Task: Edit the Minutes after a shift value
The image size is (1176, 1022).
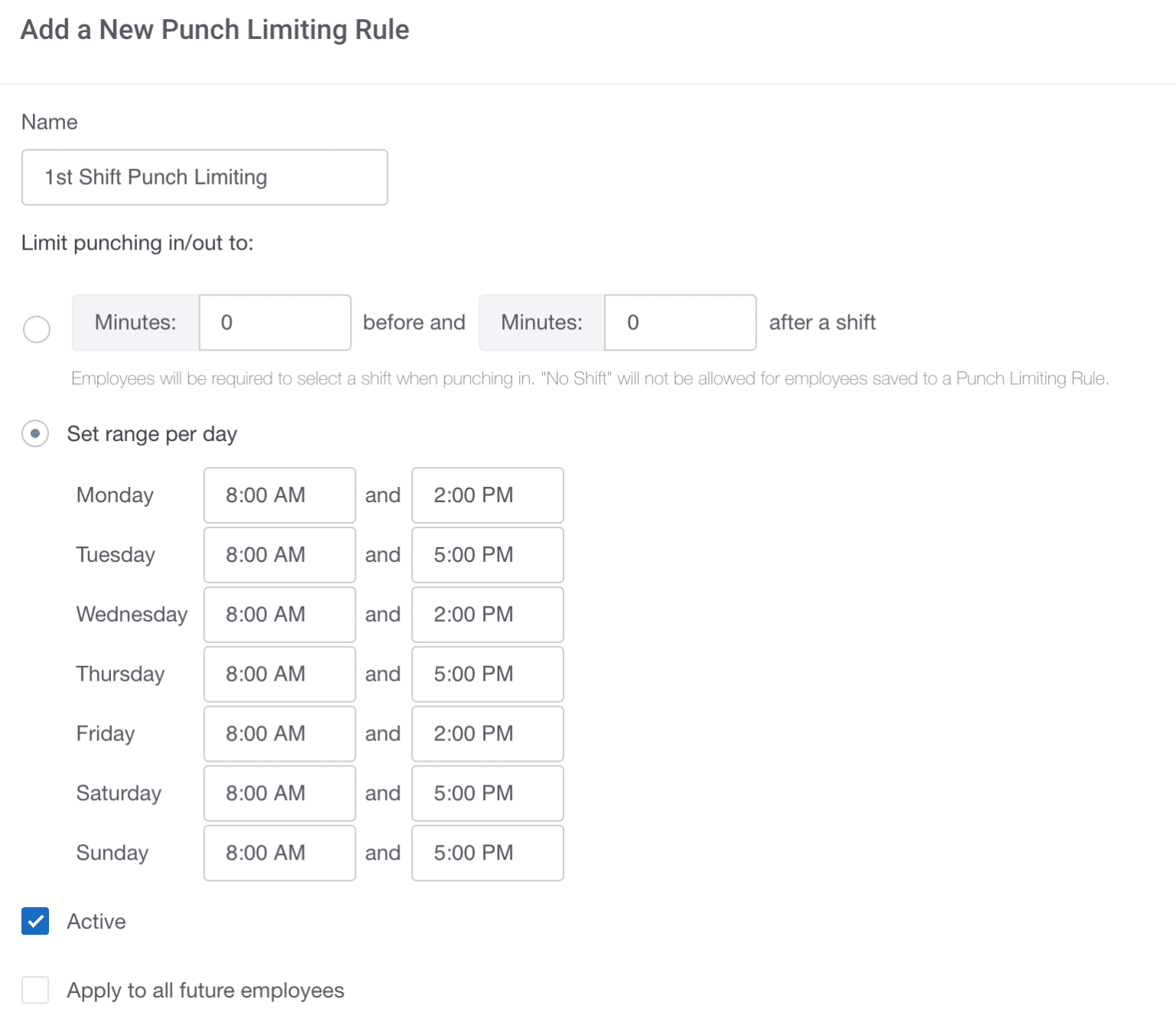Action: [679, 322]
